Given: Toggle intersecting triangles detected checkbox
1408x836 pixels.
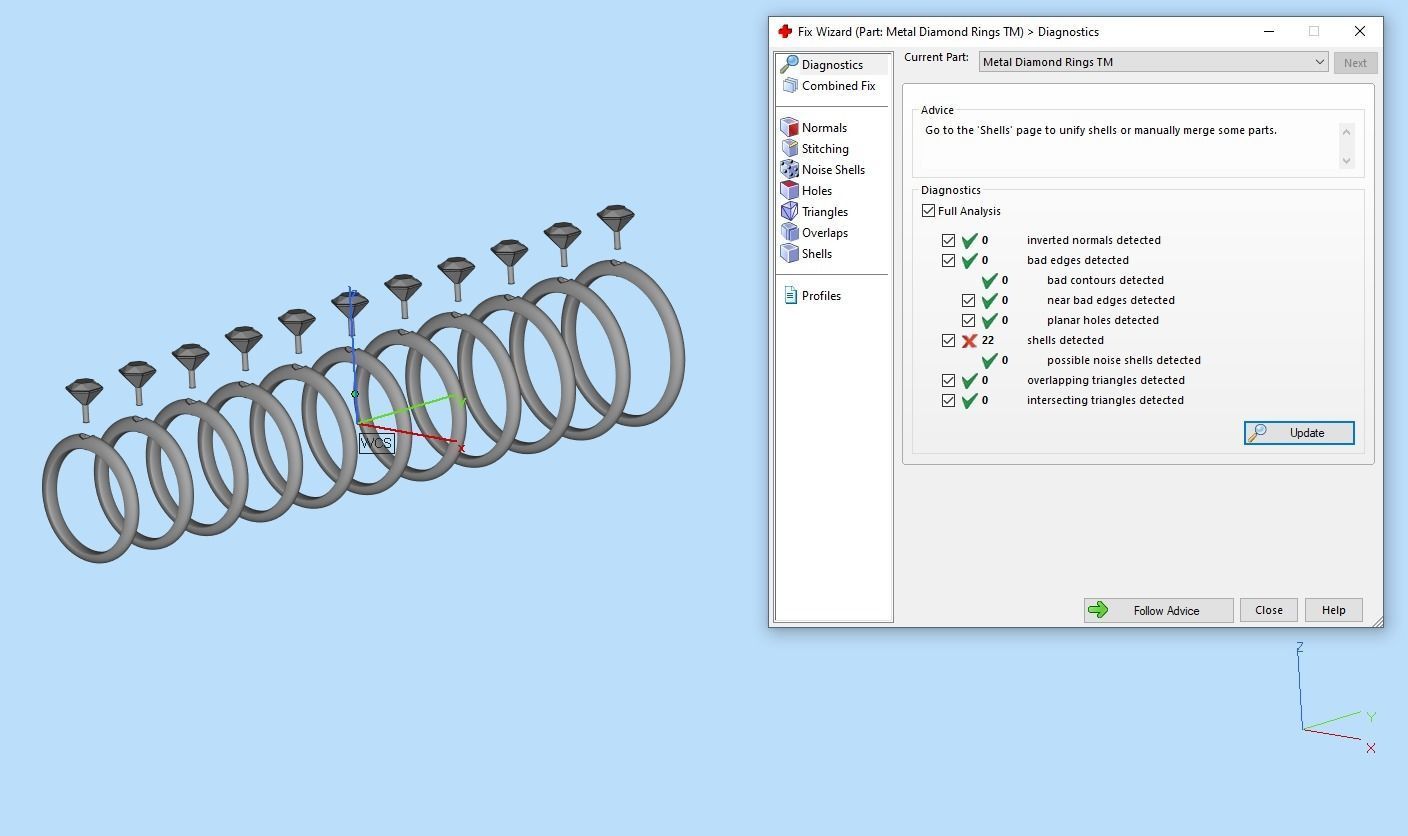Looking at the screenshot, I should coord(949,401).
